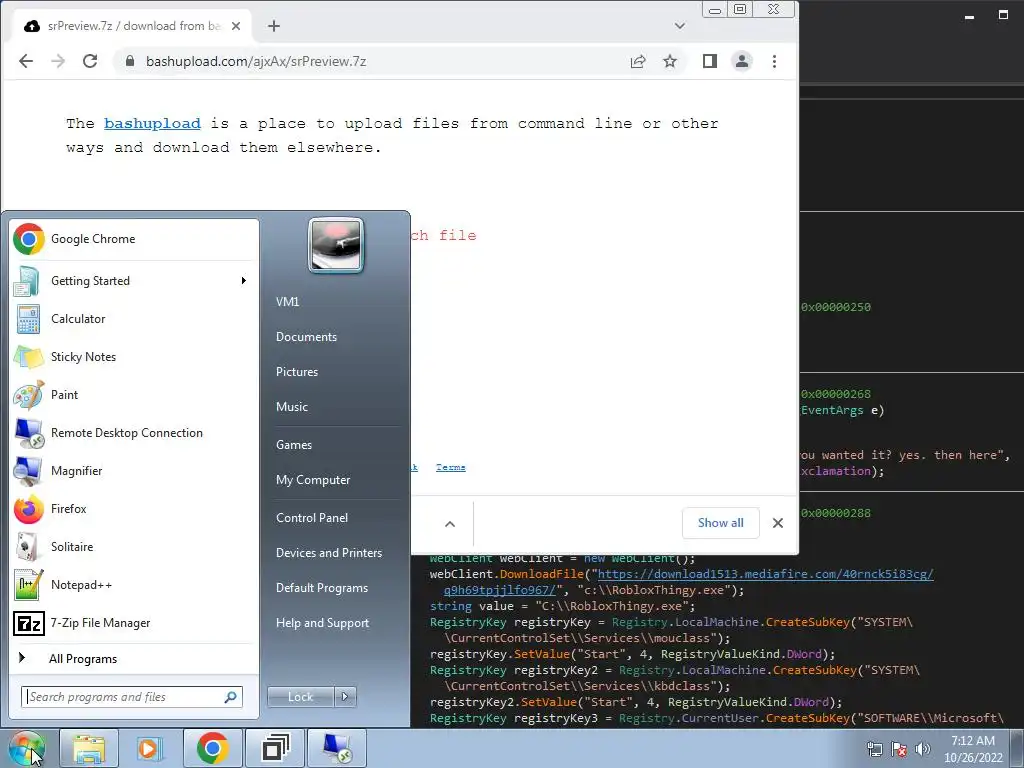
Task: Start the Magnifier tool
Action: (135, 471)
